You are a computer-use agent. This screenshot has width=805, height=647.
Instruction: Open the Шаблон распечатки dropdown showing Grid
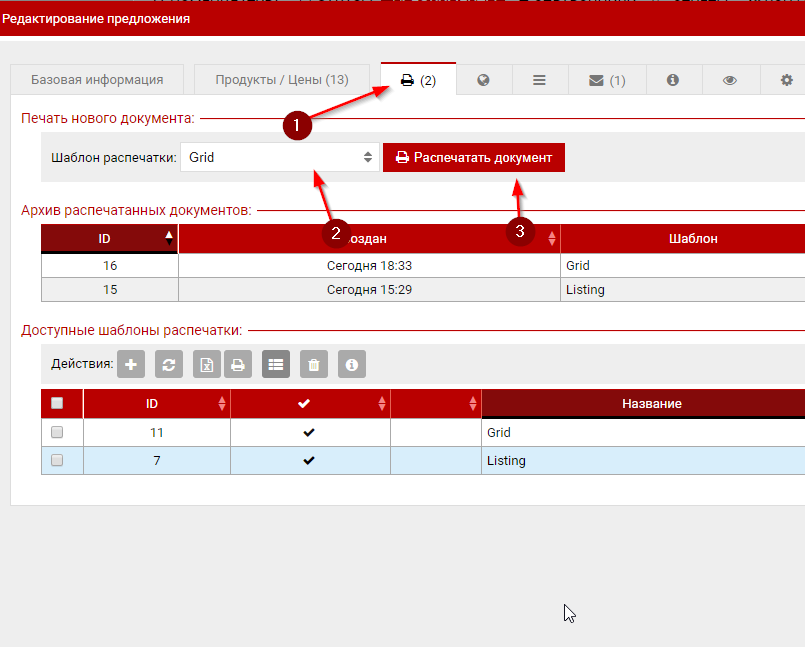point(279,157)
